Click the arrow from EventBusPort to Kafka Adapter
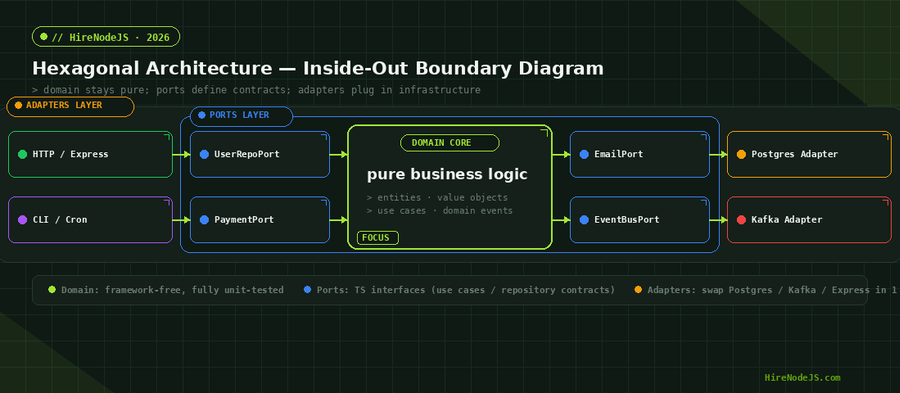This screenshot has width=900, height=393. pos(719,220)
